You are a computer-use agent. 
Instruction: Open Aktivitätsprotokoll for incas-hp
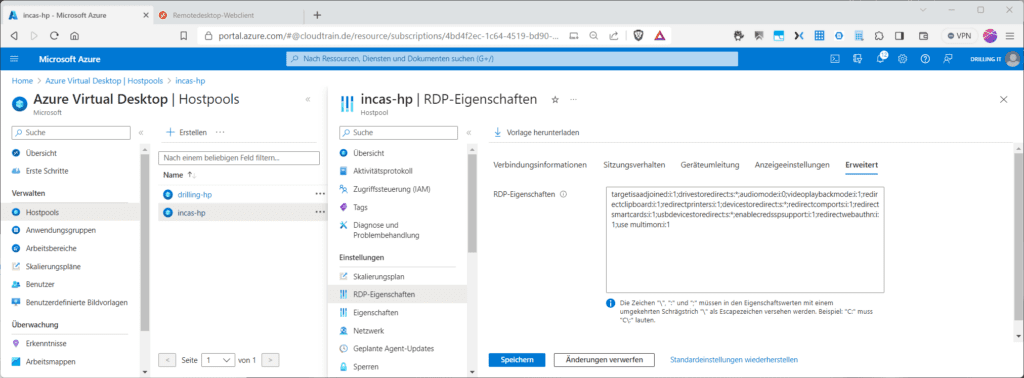(382, 171)
